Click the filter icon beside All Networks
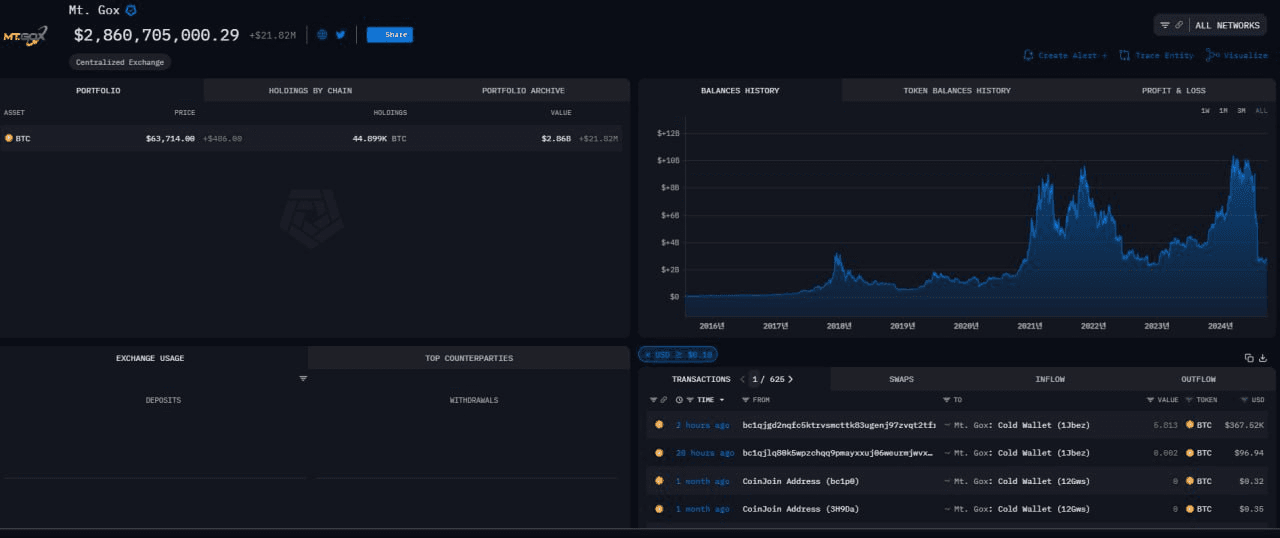The height and width of the screenshot is (538, 1280). (x=1165, y=25)
